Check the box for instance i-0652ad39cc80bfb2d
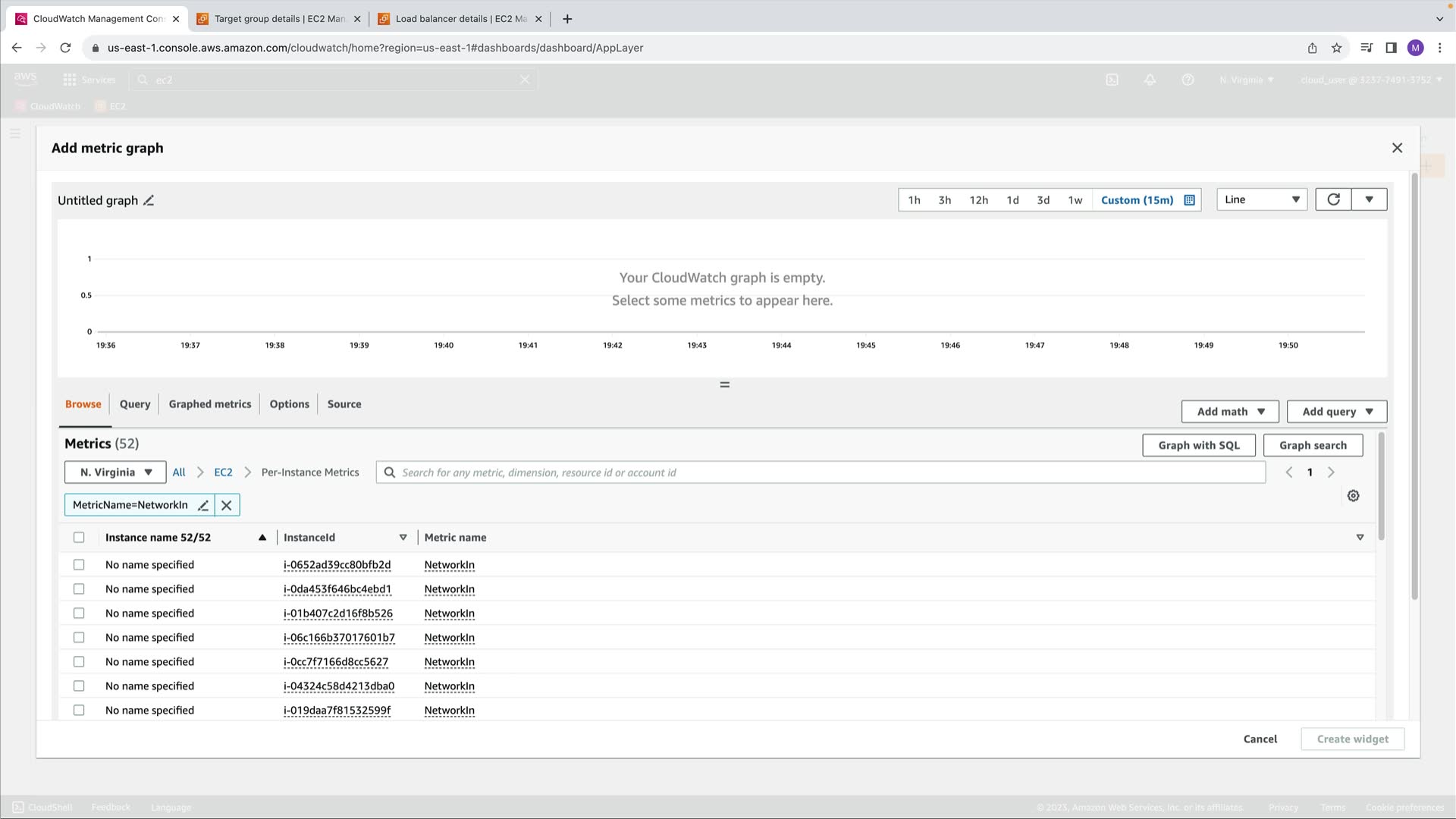The width and height of the screenshot is (1456, 819). point(79,565)
